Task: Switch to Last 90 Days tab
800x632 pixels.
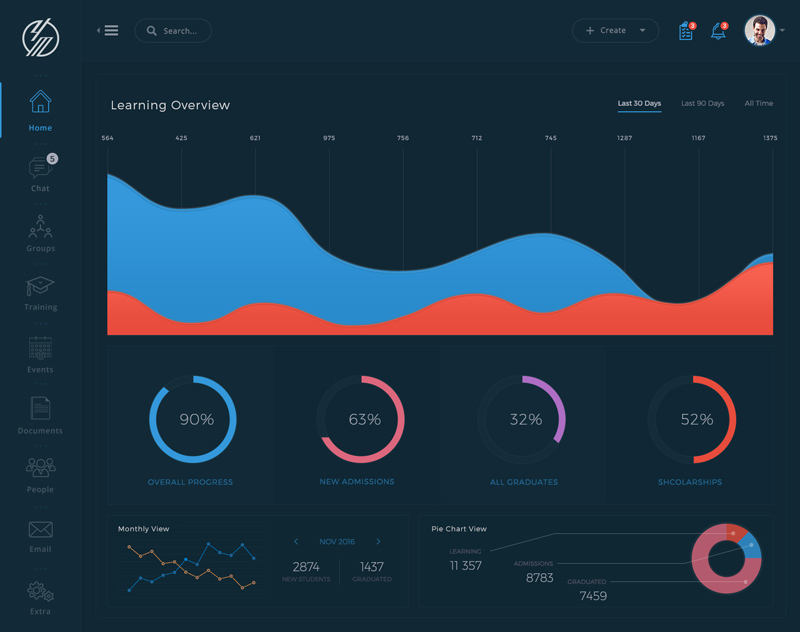Action: click(x=702, y=104)
